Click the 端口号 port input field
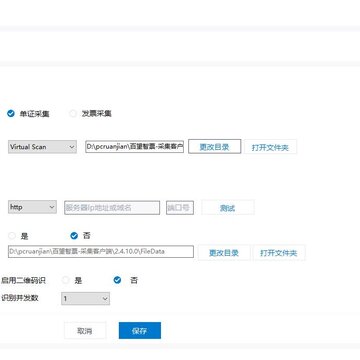The image size is (360, 360). (x=180, y=208)
